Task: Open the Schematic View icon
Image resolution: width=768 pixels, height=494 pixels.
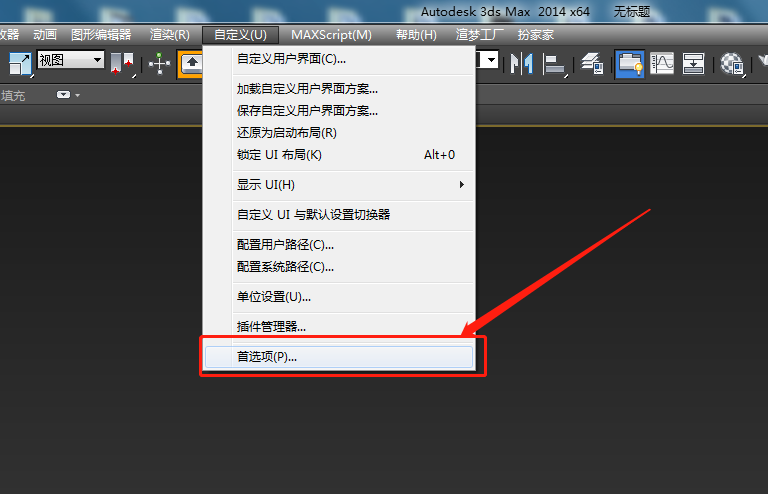Action: [x=693, y=64]
